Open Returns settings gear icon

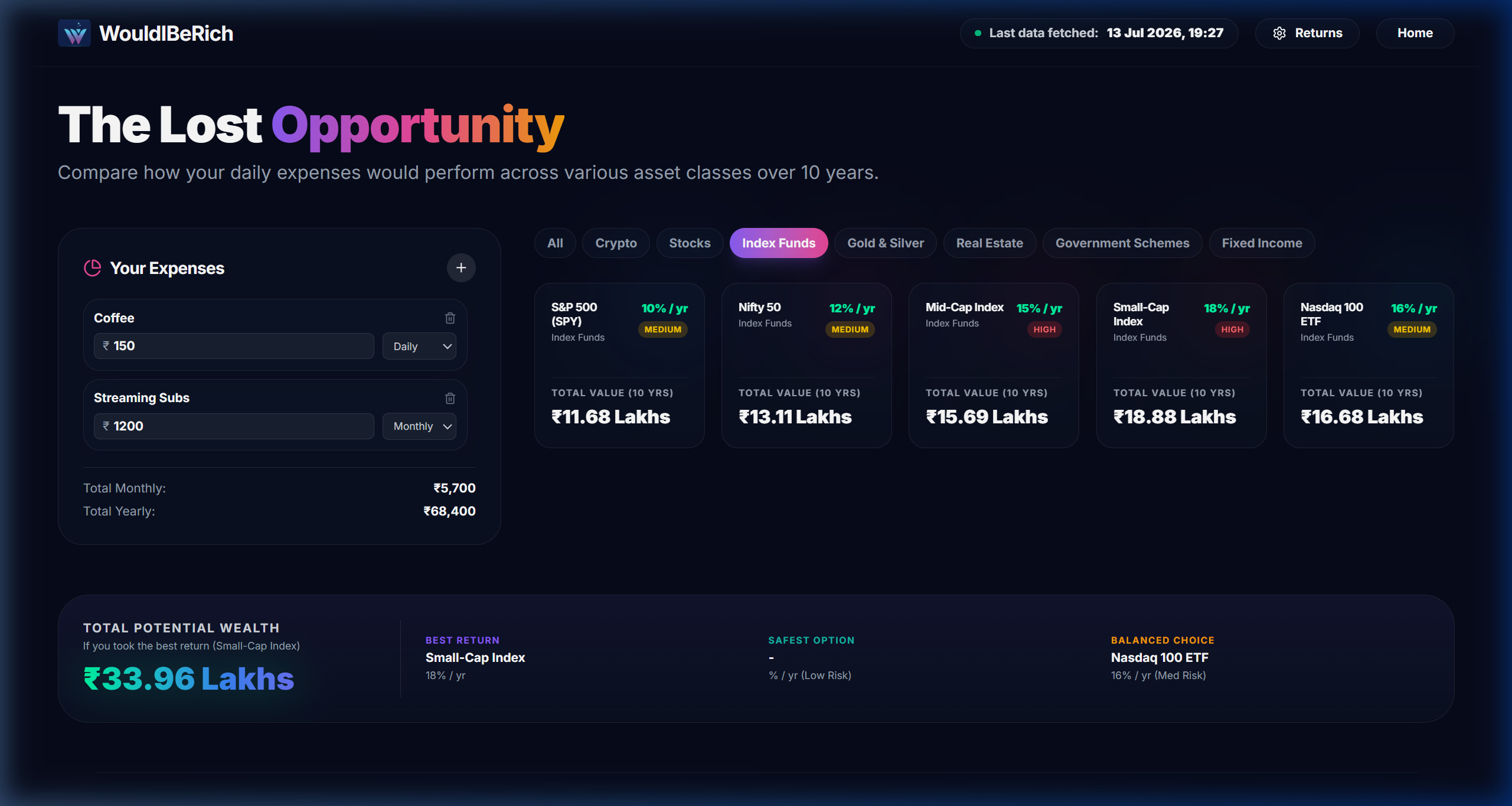(x=1279, y=33)
